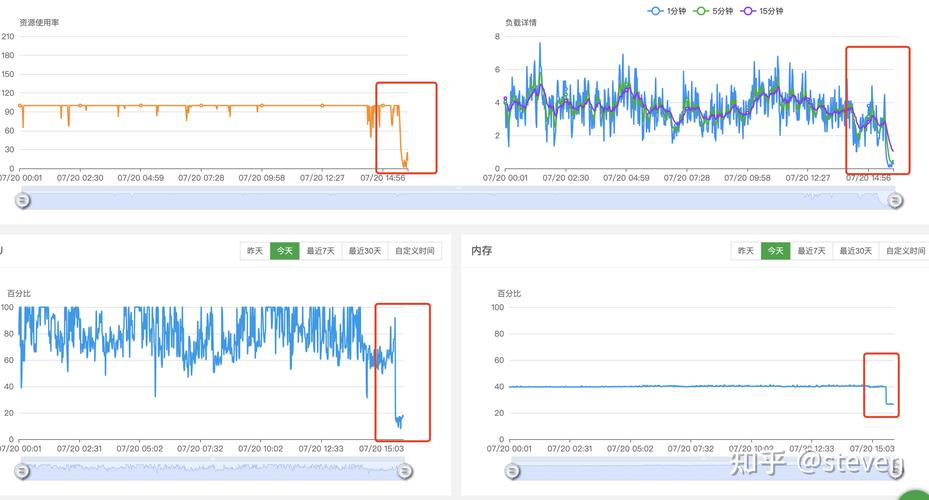
Task: Grab right handle of the upper zoom slider
Action: (895, 201)
